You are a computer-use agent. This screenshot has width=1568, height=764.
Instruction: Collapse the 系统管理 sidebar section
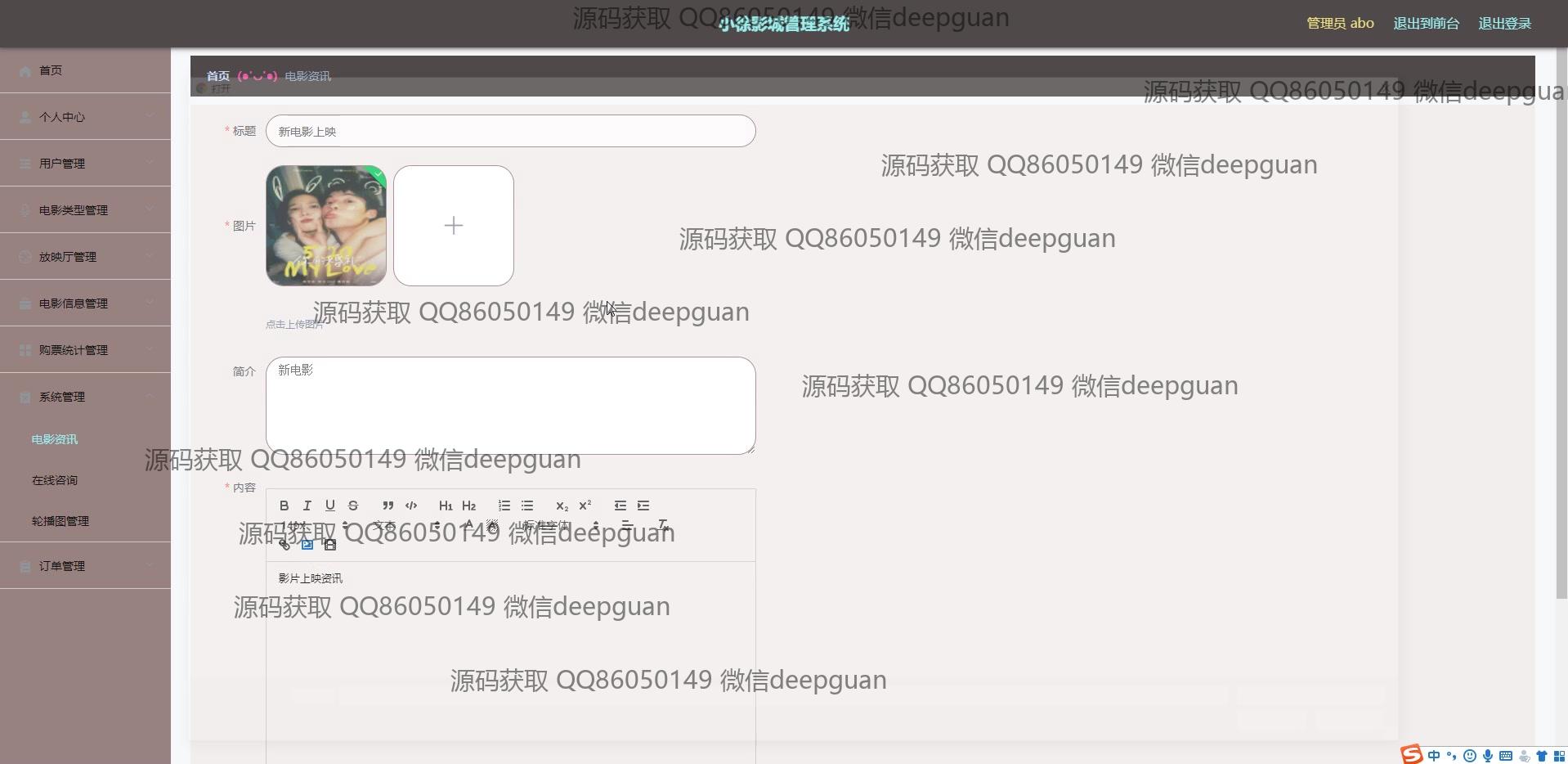85,396
